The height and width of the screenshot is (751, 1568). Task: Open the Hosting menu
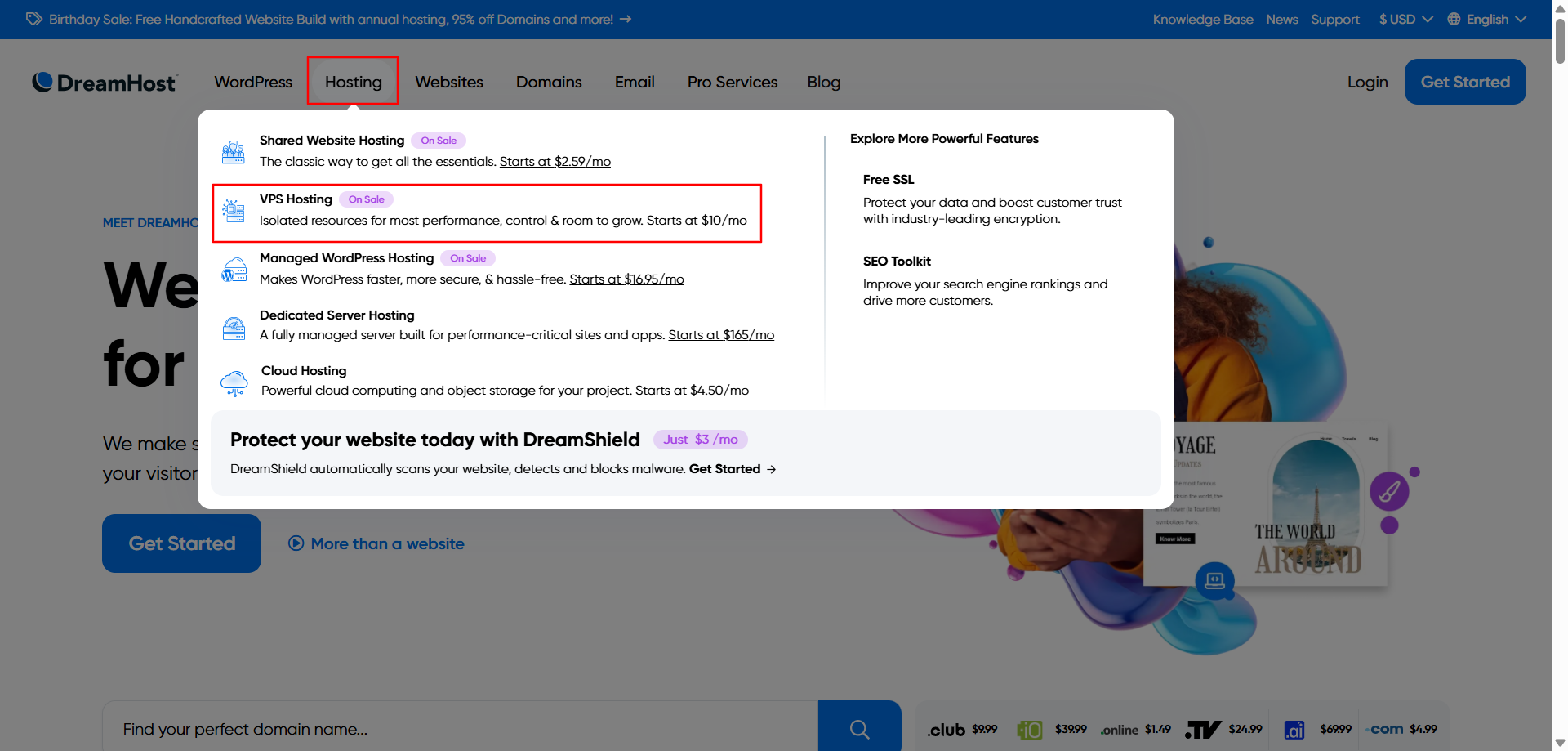(353, 82)
